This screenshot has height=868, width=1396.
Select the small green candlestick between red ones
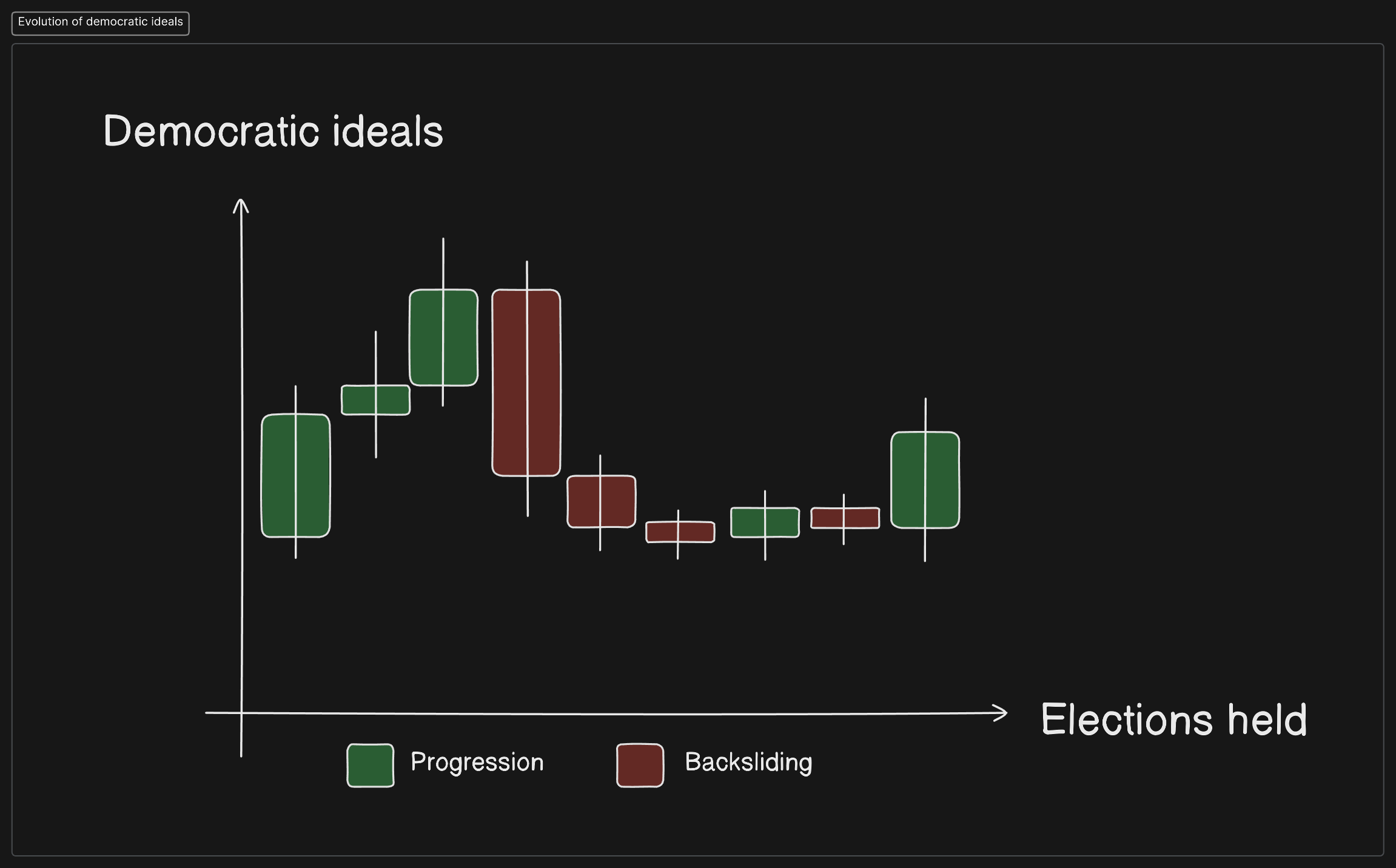click(x=750, y=522)
